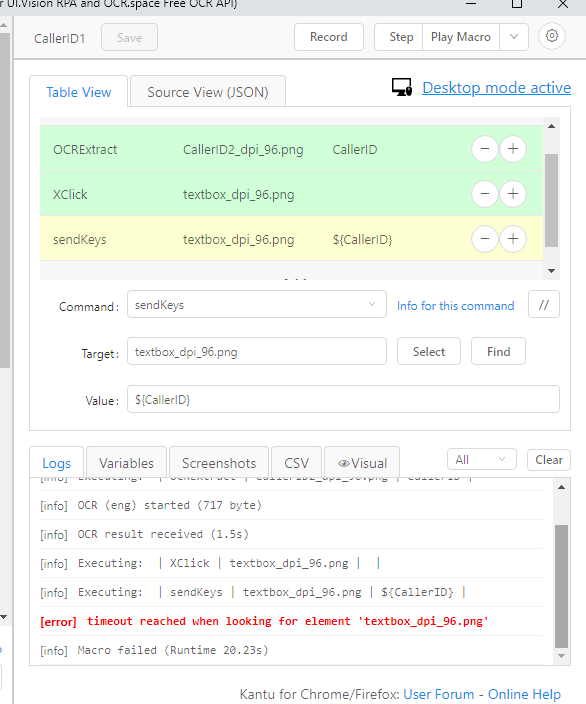
Task: Open the Logs tab
Action: coord(57,463)
